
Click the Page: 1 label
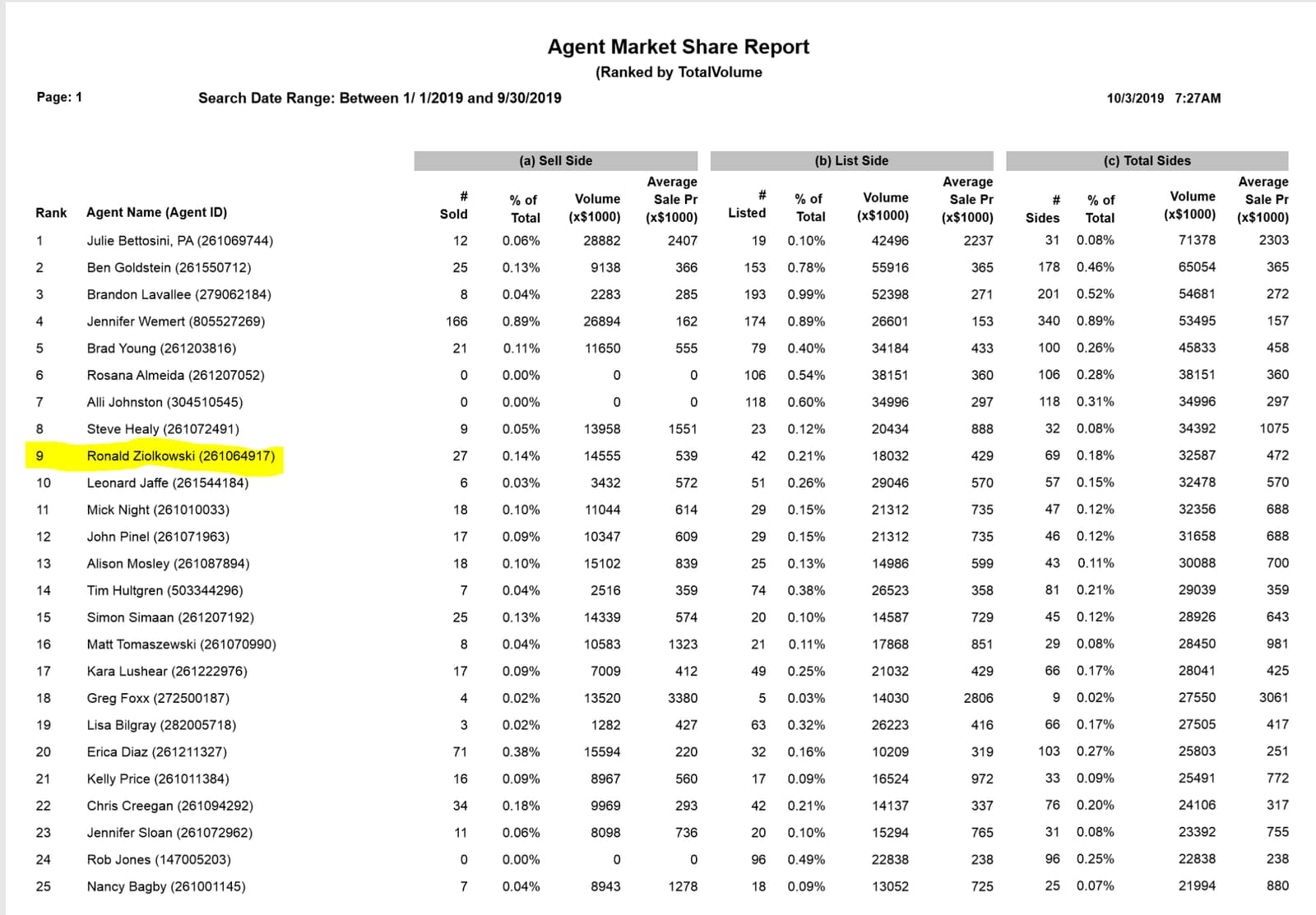coord(59,97)
